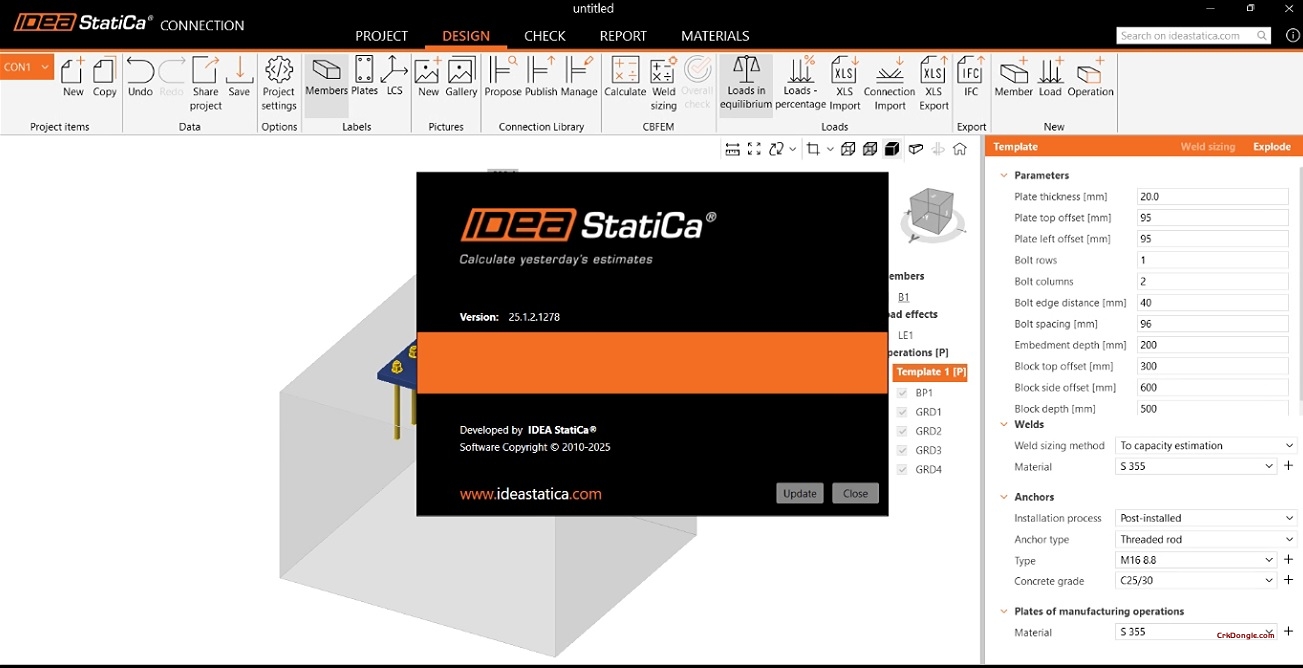Click Publish in Connection Library

point(541,77)
